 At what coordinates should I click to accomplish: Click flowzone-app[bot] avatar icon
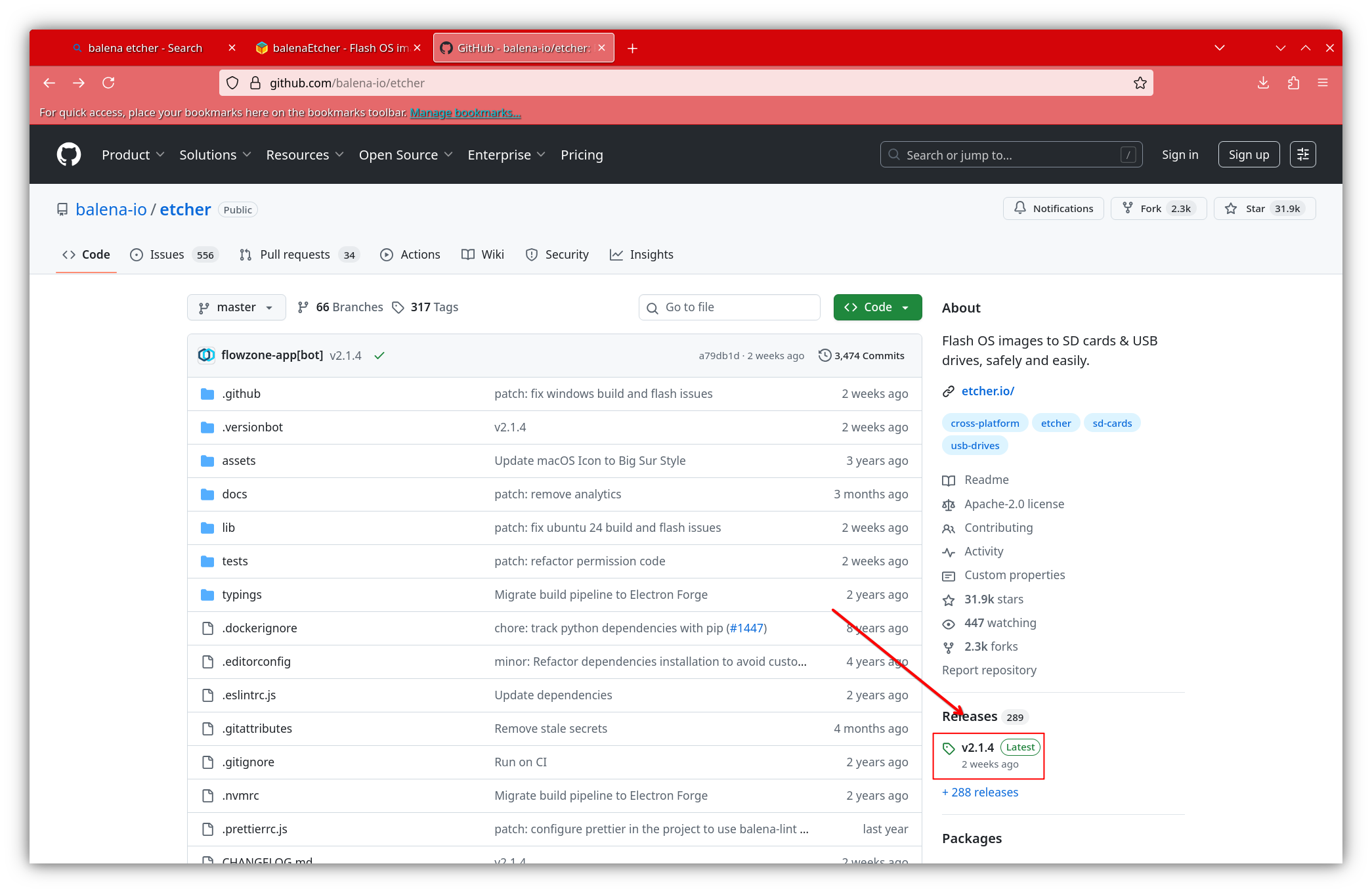point(206,355)
